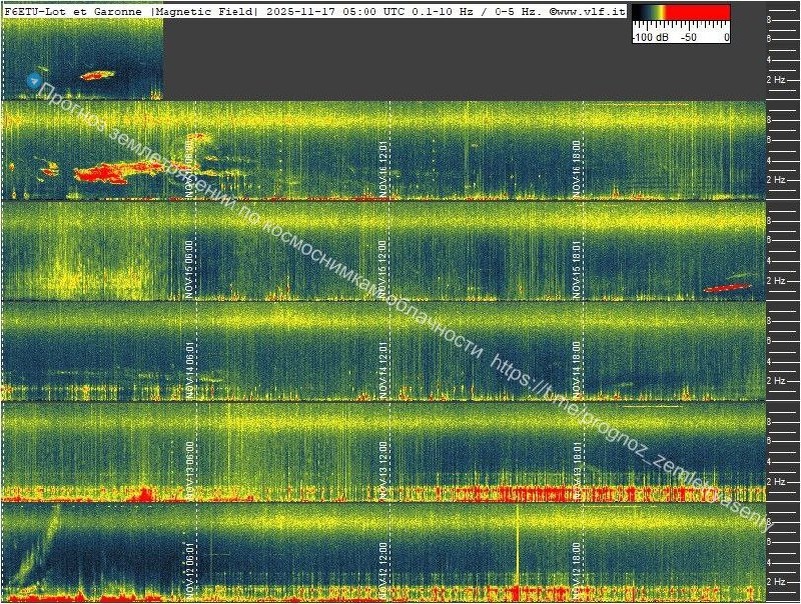The width and height of the screenshot is (801, 604).
Task: Select the NOV 15 18:01 time marker
Action: (x=576, y=270)
